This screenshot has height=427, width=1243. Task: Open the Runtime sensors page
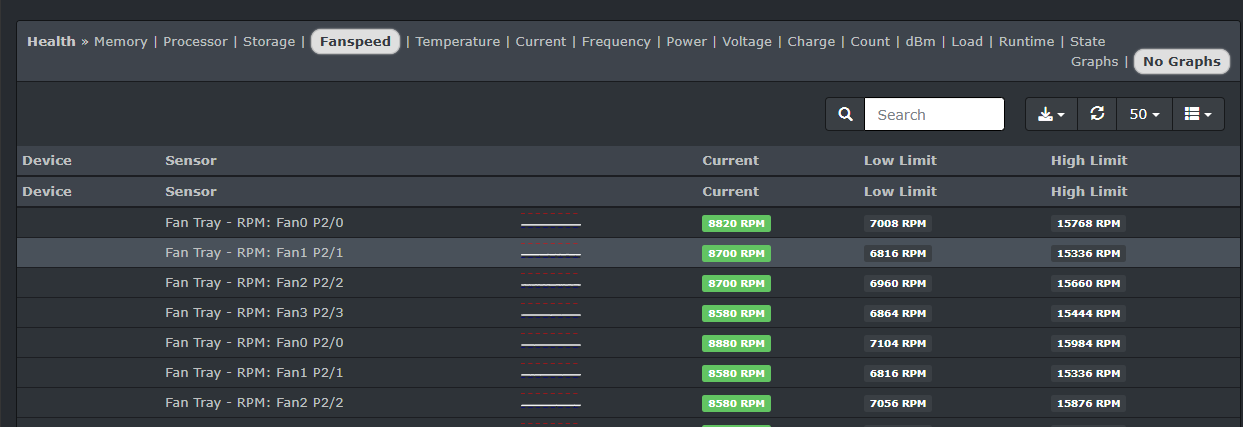[x=1026, y=41]
